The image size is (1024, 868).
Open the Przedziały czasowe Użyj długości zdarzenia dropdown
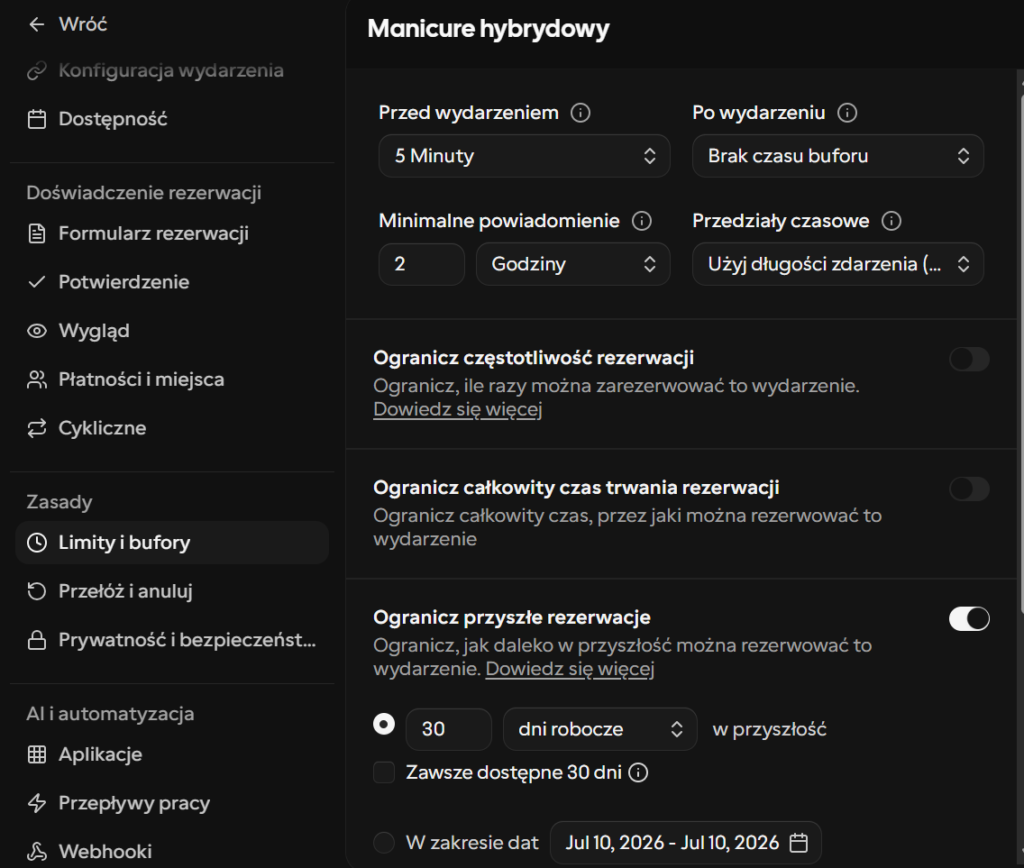[x=838, y=265]
